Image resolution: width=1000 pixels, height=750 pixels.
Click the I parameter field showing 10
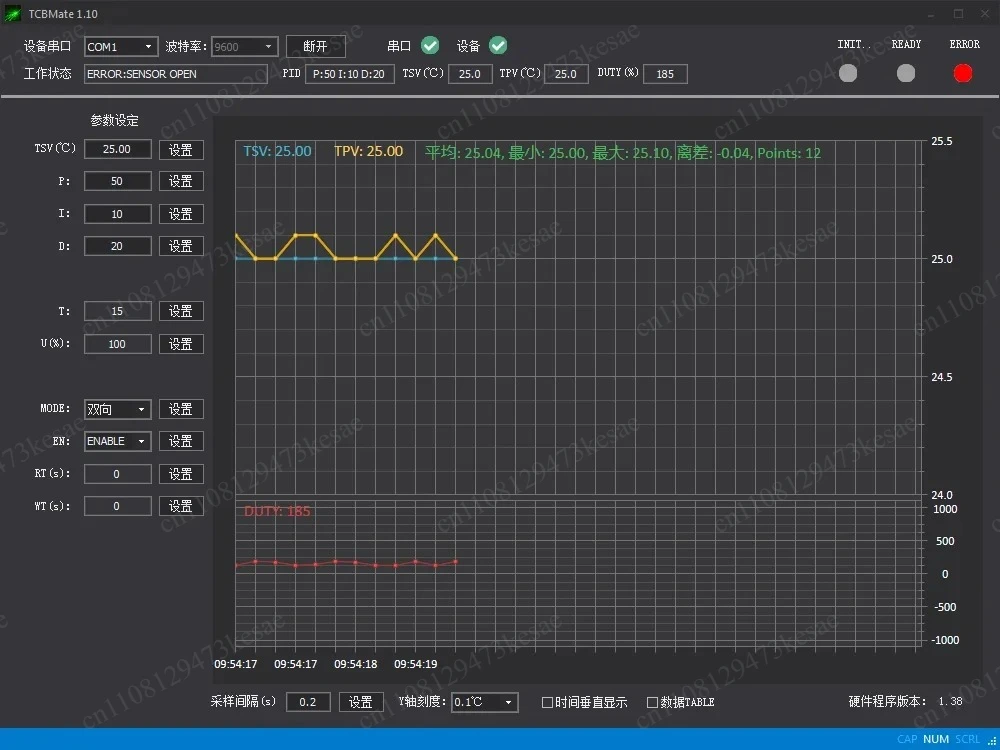(x=117, y=214)
